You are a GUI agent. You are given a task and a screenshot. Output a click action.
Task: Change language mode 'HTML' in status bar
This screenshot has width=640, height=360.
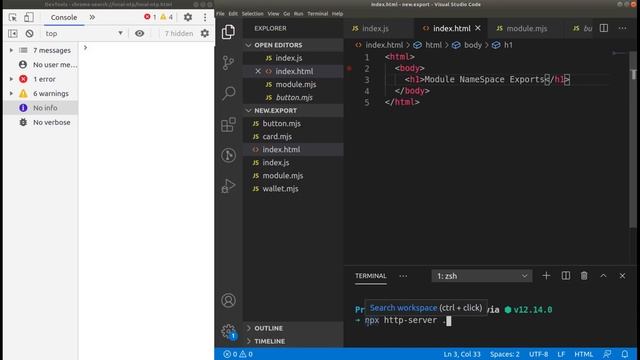(583, 354)
